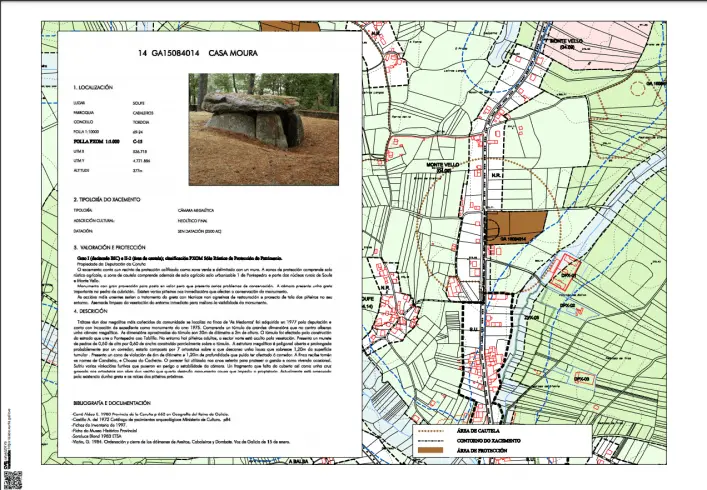Click the MONTE VELLO label at the map's top
Screen dimensions: 707x490
(x=567, y=42)
